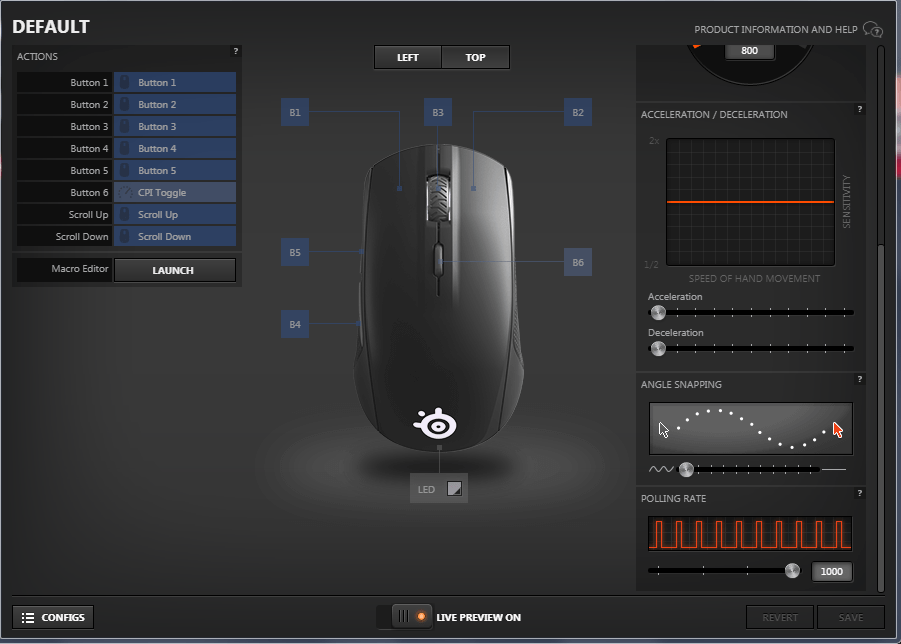Open the Product Information and Help chat icon

(x=872, y=29)
